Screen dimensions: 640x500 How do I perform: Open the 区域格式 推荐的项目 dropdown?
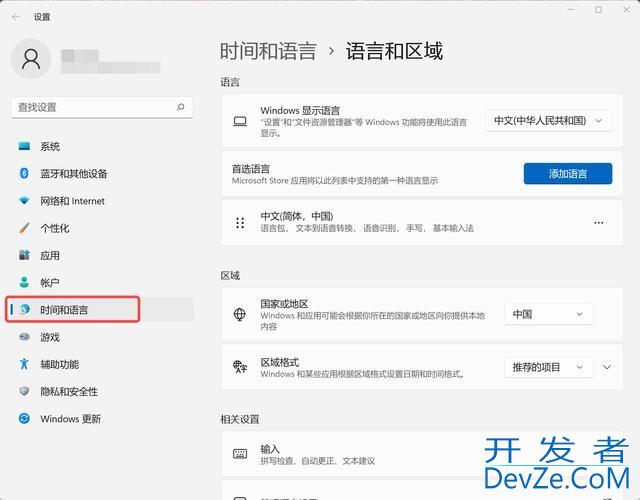[548, 367]
